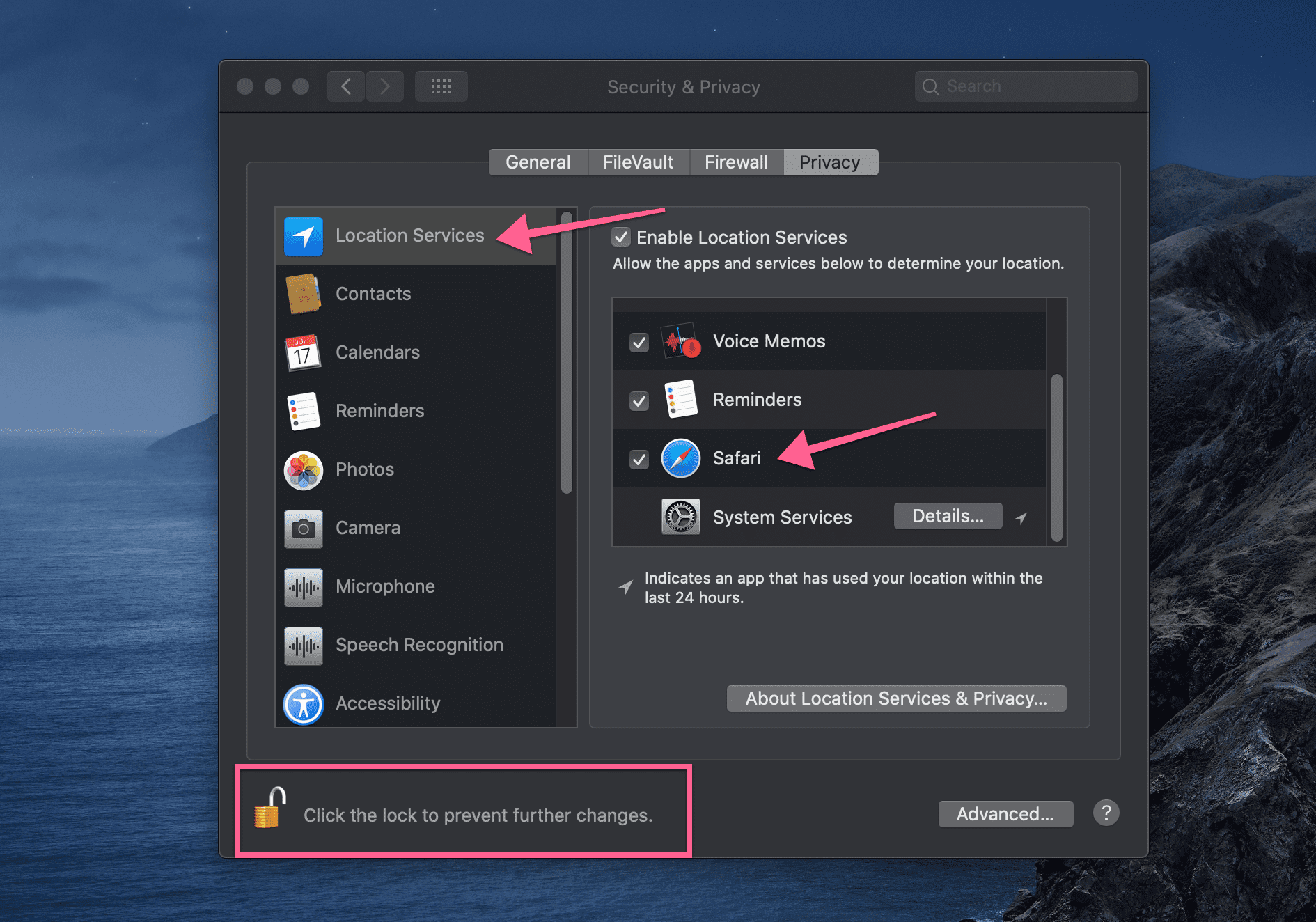Select Camera in the privacy list
This screenshot has height=922, width=1316.
[x=368, y=528]
